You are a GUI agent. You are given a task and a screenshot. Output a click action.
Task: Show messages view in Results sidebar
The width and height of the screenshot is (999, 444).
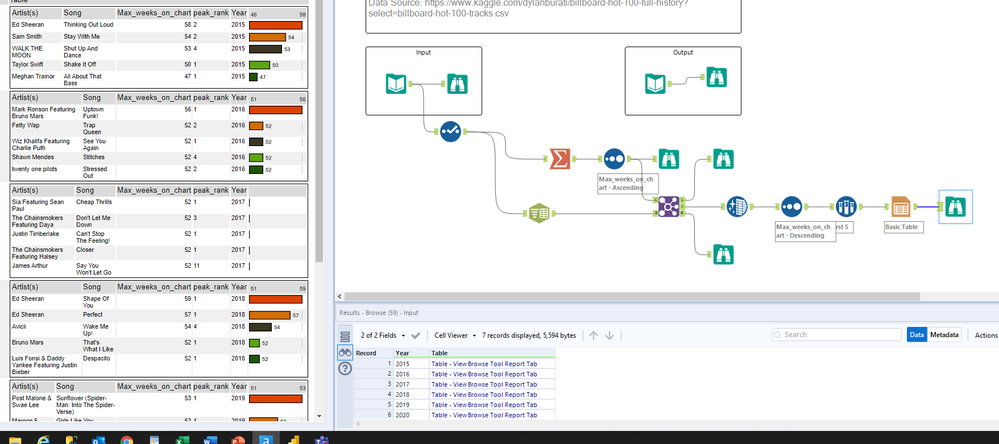[345, 336]
